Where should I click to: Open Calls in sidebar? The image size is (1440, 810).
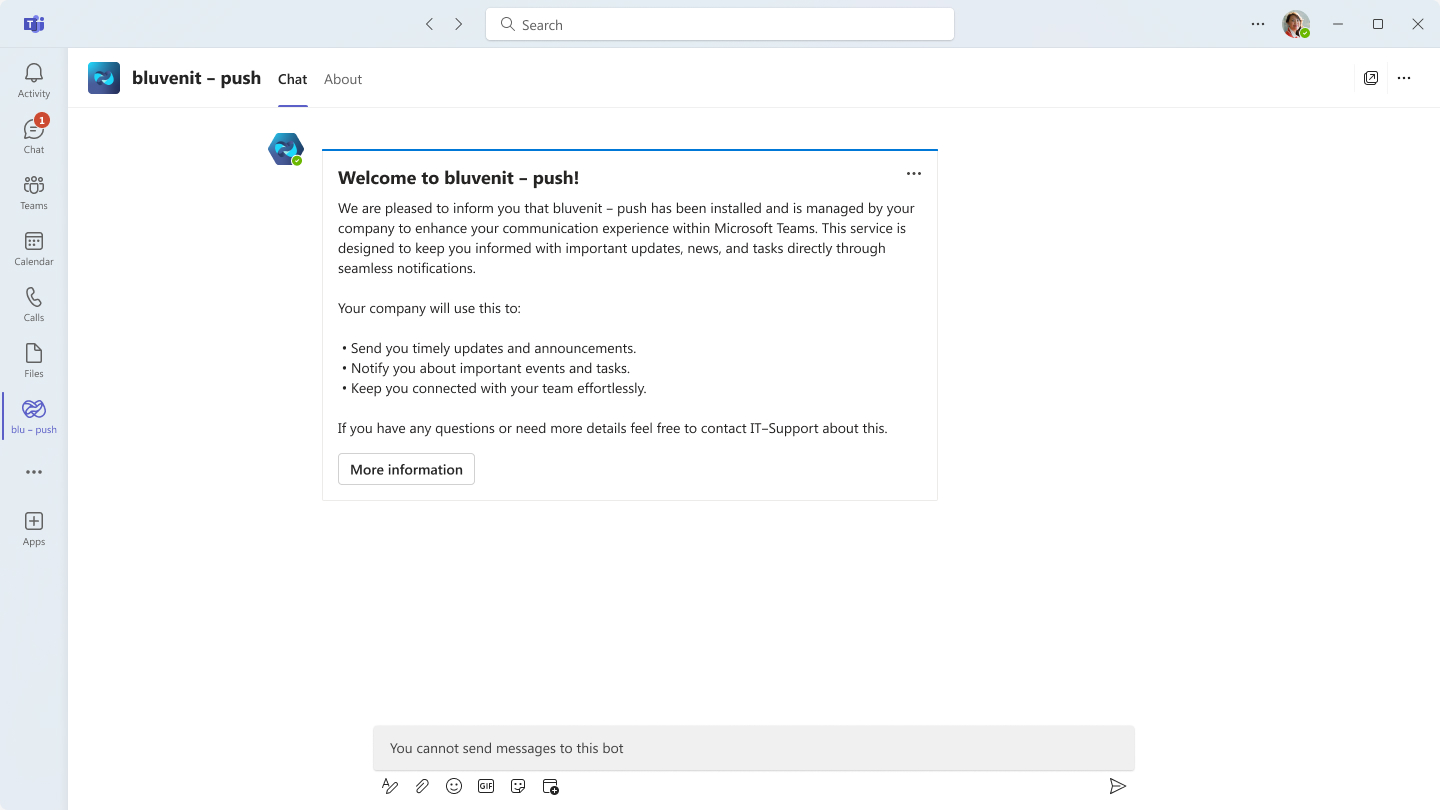click(34, 304)
